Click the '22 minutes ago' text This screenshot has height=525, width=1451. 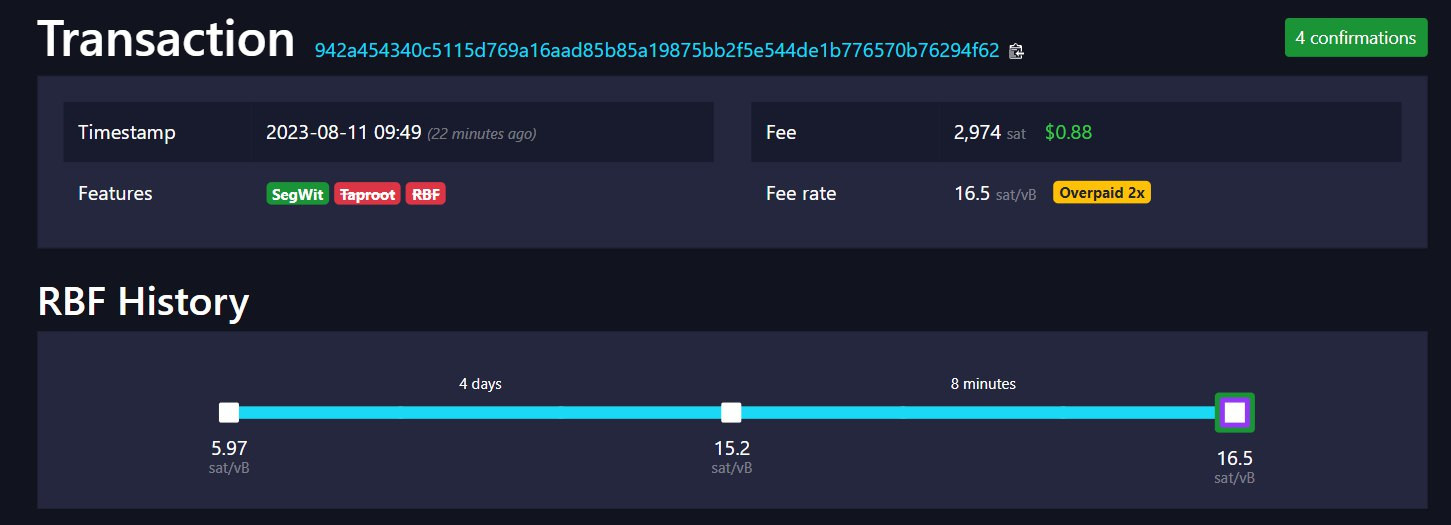[482, 133]
